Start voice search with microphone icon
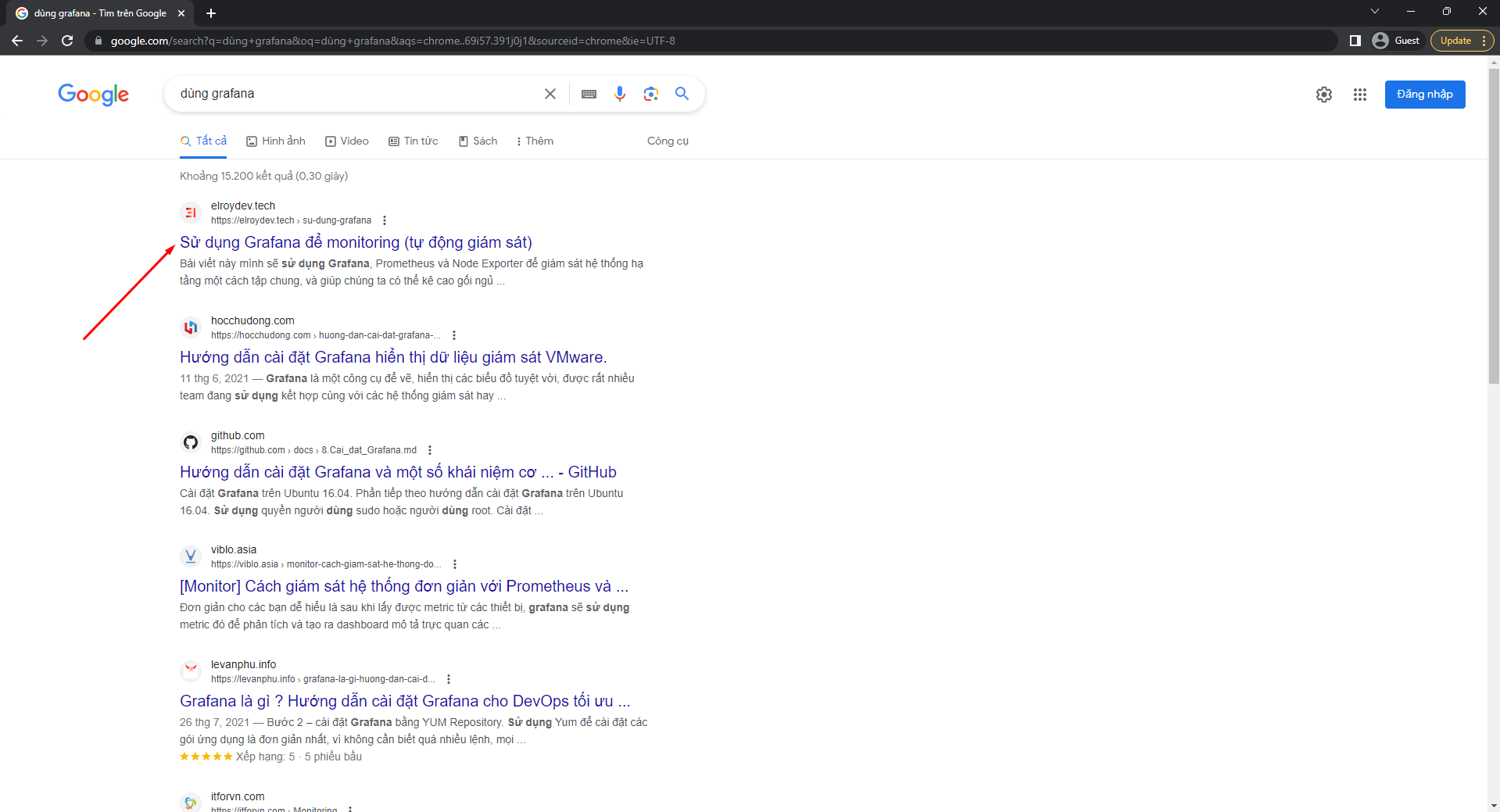Screen dimensions: 1500x812 620,94
